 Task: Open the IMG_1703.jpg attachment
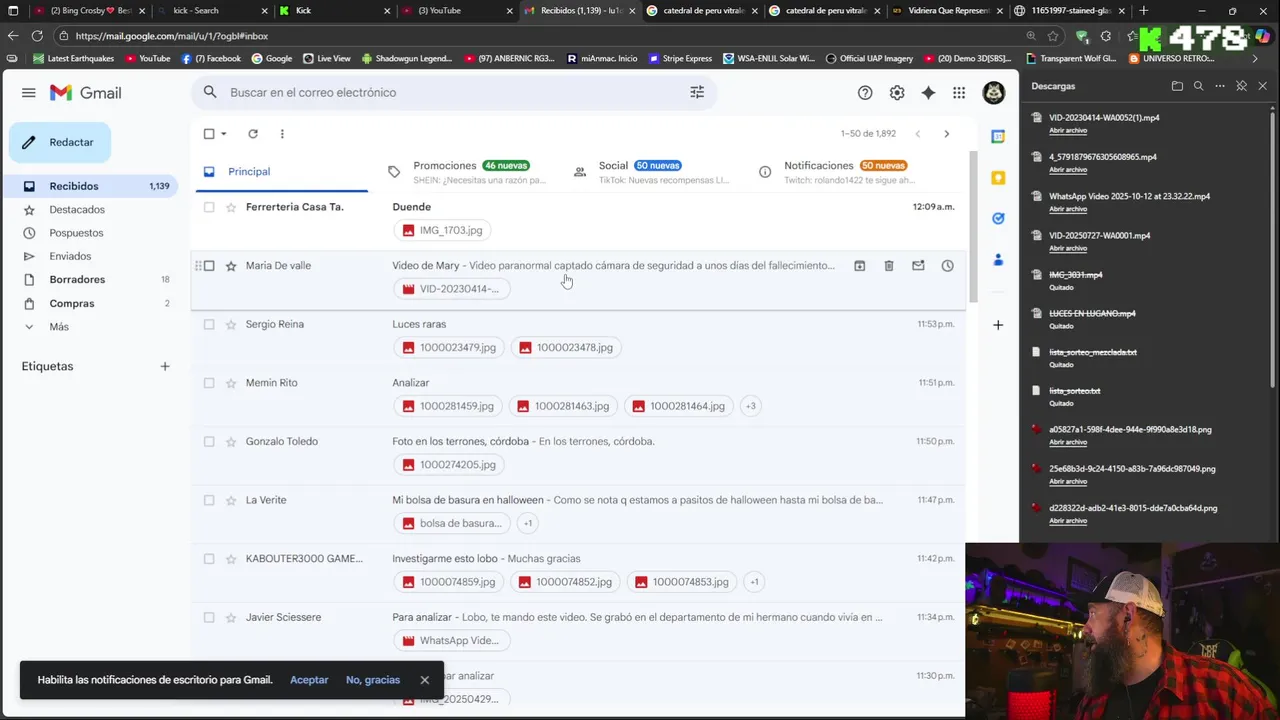(x=442, y=230)
